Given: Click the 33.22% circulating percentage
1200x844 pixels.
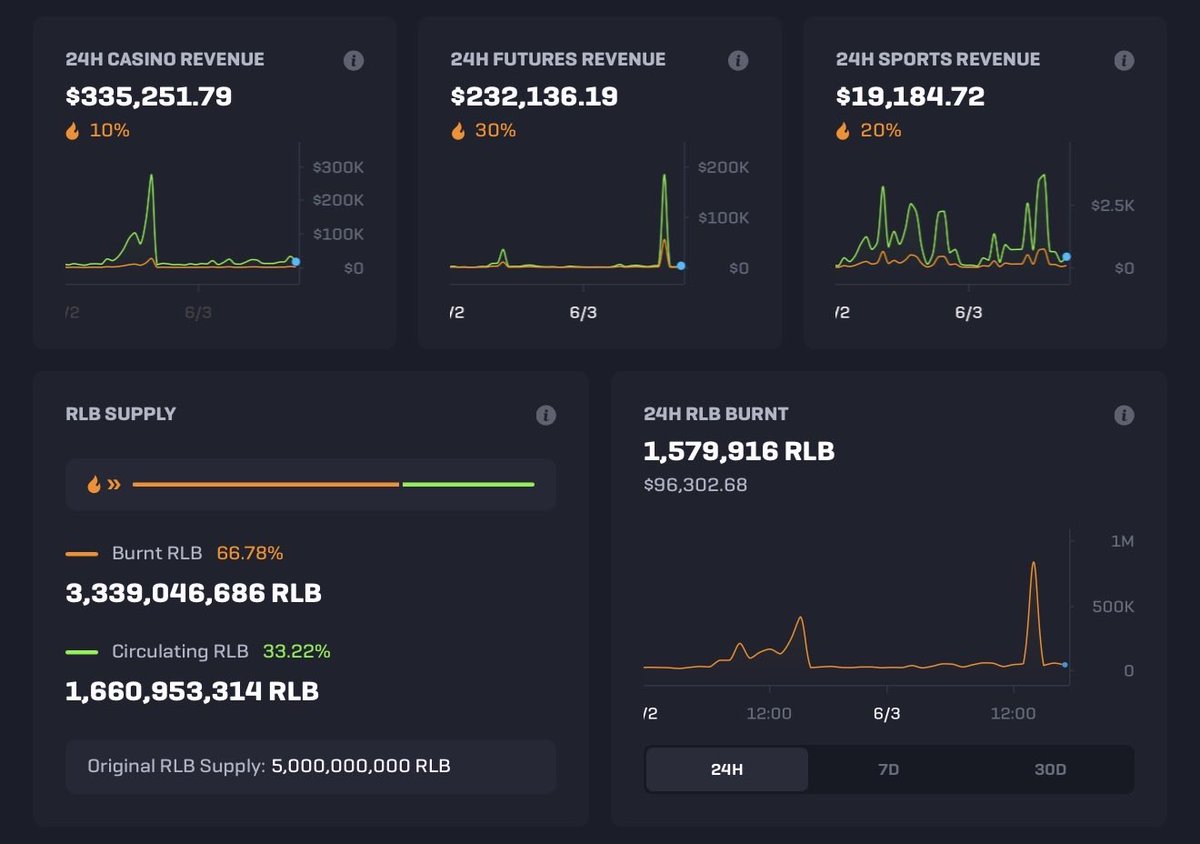Looking at the screenshot, I should (x=297, y=651).
